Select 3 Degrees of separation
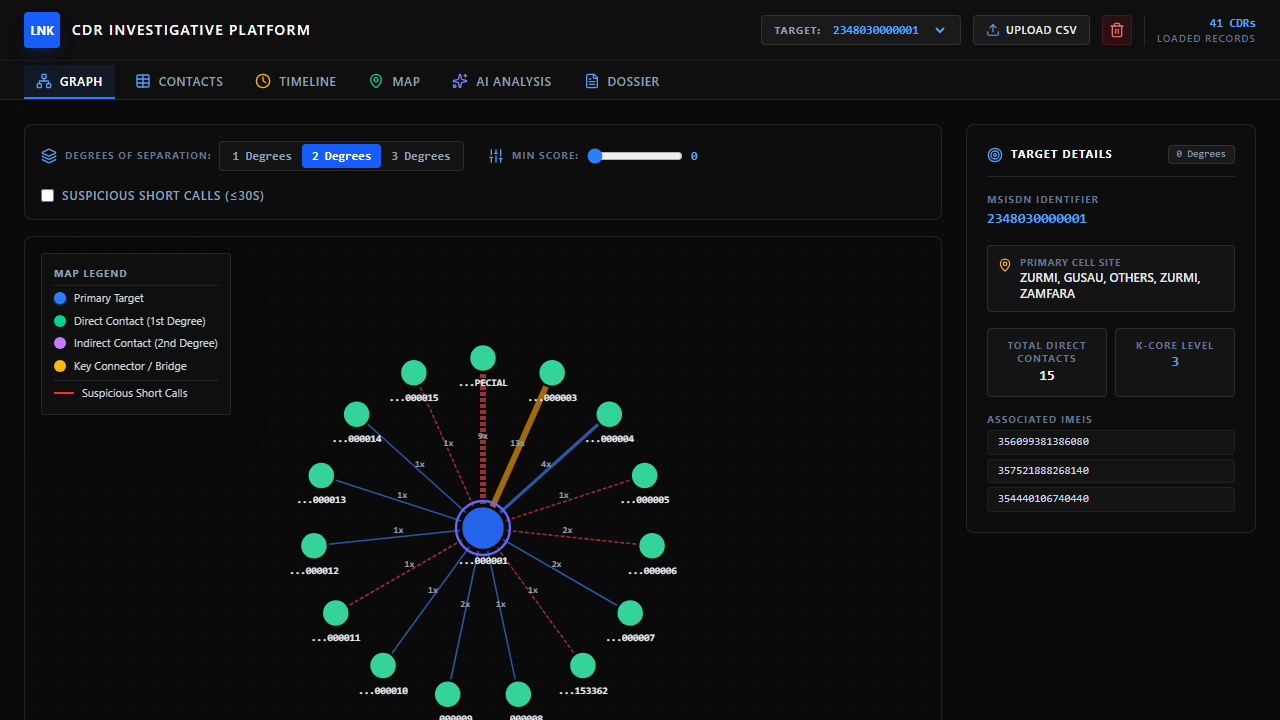 point(421,156)
